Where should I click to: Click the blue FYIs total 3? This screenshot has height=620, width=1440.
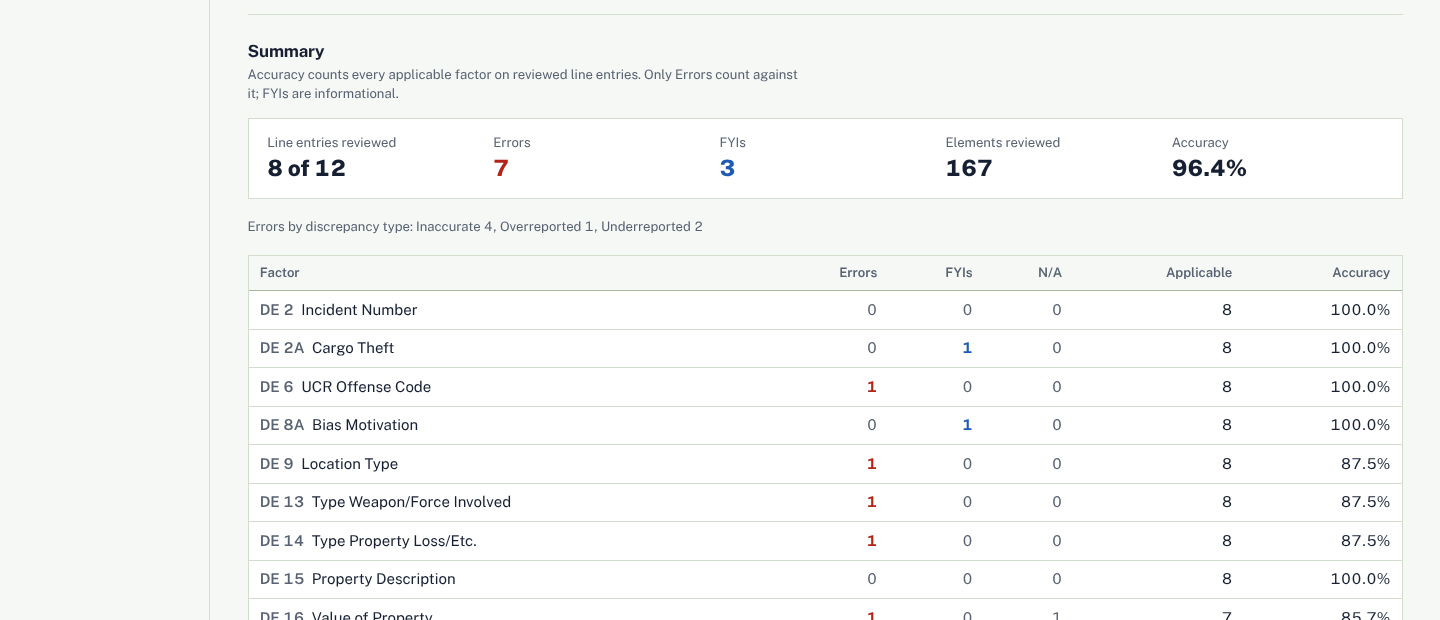tap(727, 168)
